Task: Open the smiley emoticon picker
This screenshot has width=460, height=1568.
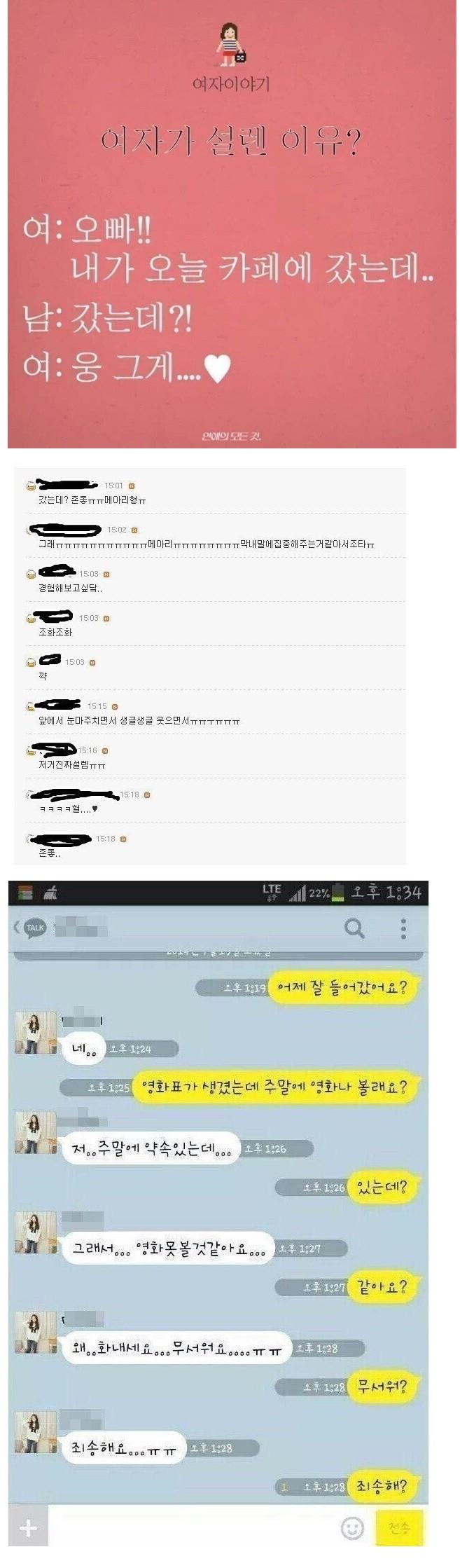Action: pyautogui.click(x=352, y=1528)
